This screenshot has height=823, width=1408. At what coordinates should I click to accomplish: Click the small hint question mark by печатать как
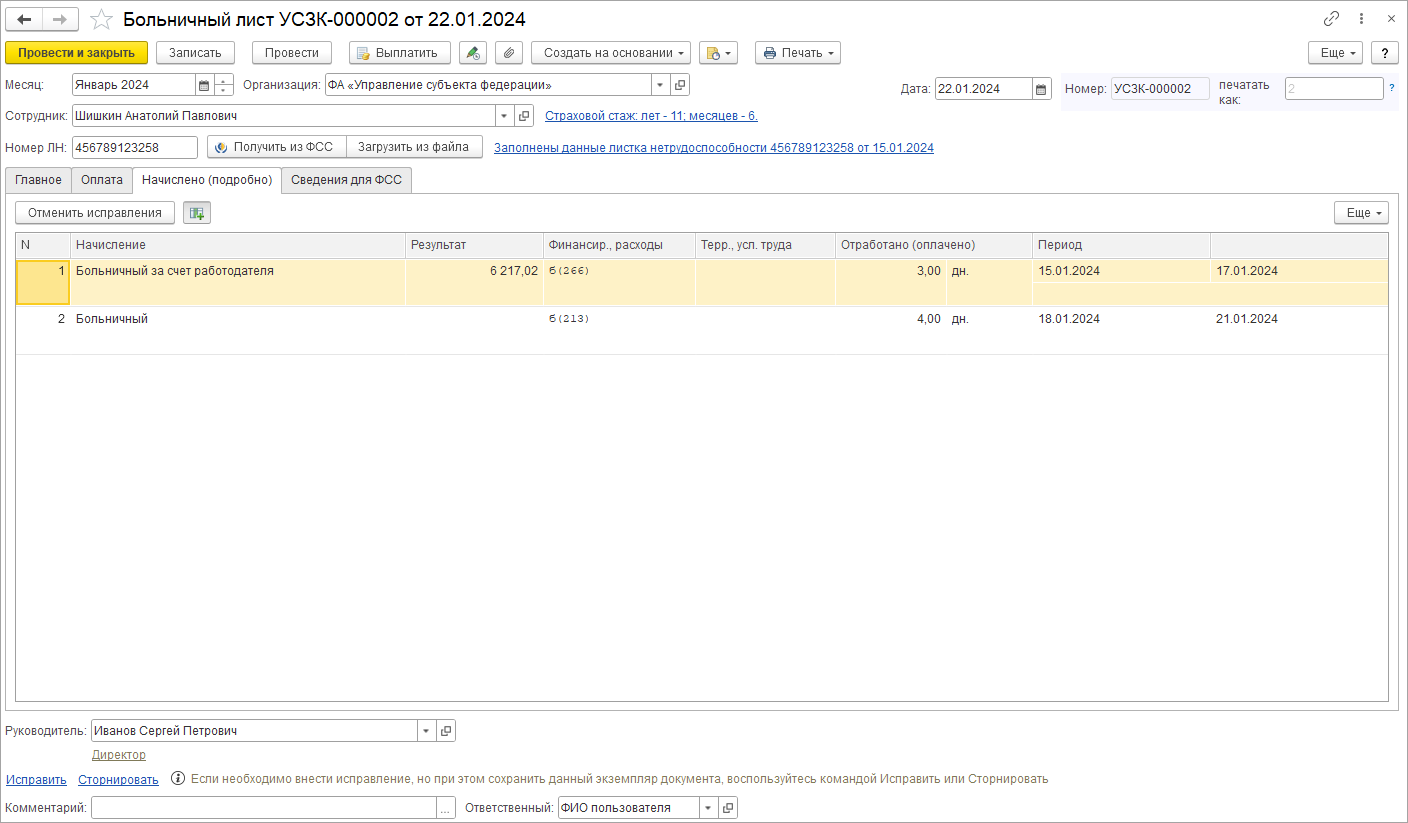click(x=1392, y=88)
